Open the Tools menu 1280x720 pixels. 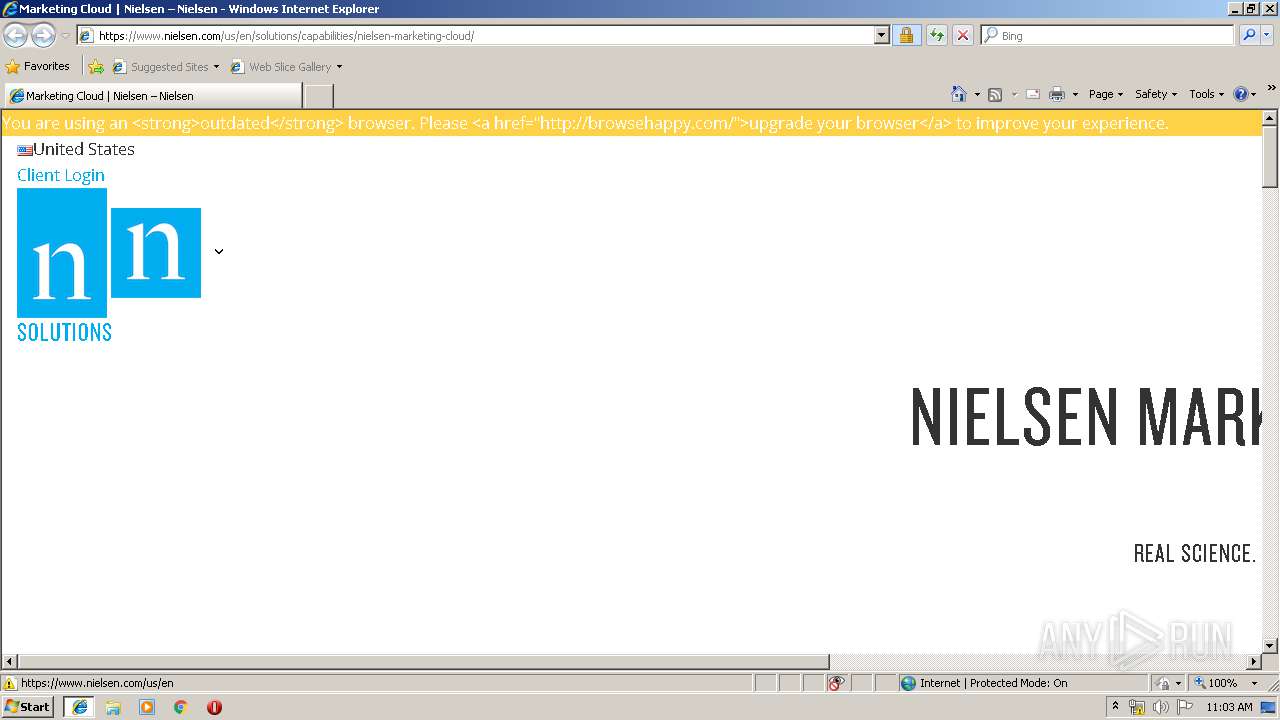1206,94
